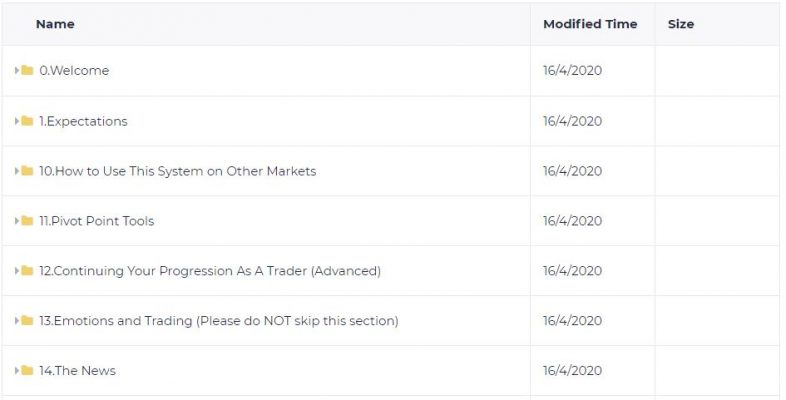Expand arrow for 13.Emotions and Trading

tap(17, 320)
